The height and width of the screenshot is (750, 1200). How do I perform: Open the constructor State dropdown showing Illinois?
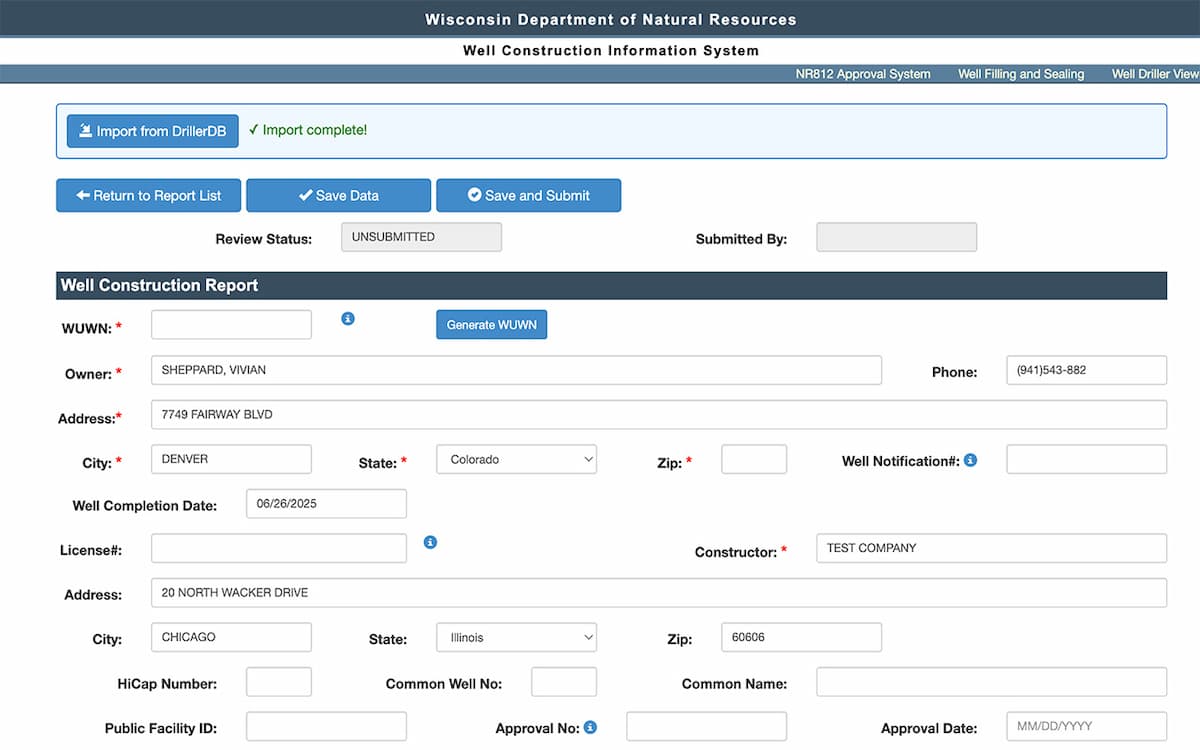516,637
